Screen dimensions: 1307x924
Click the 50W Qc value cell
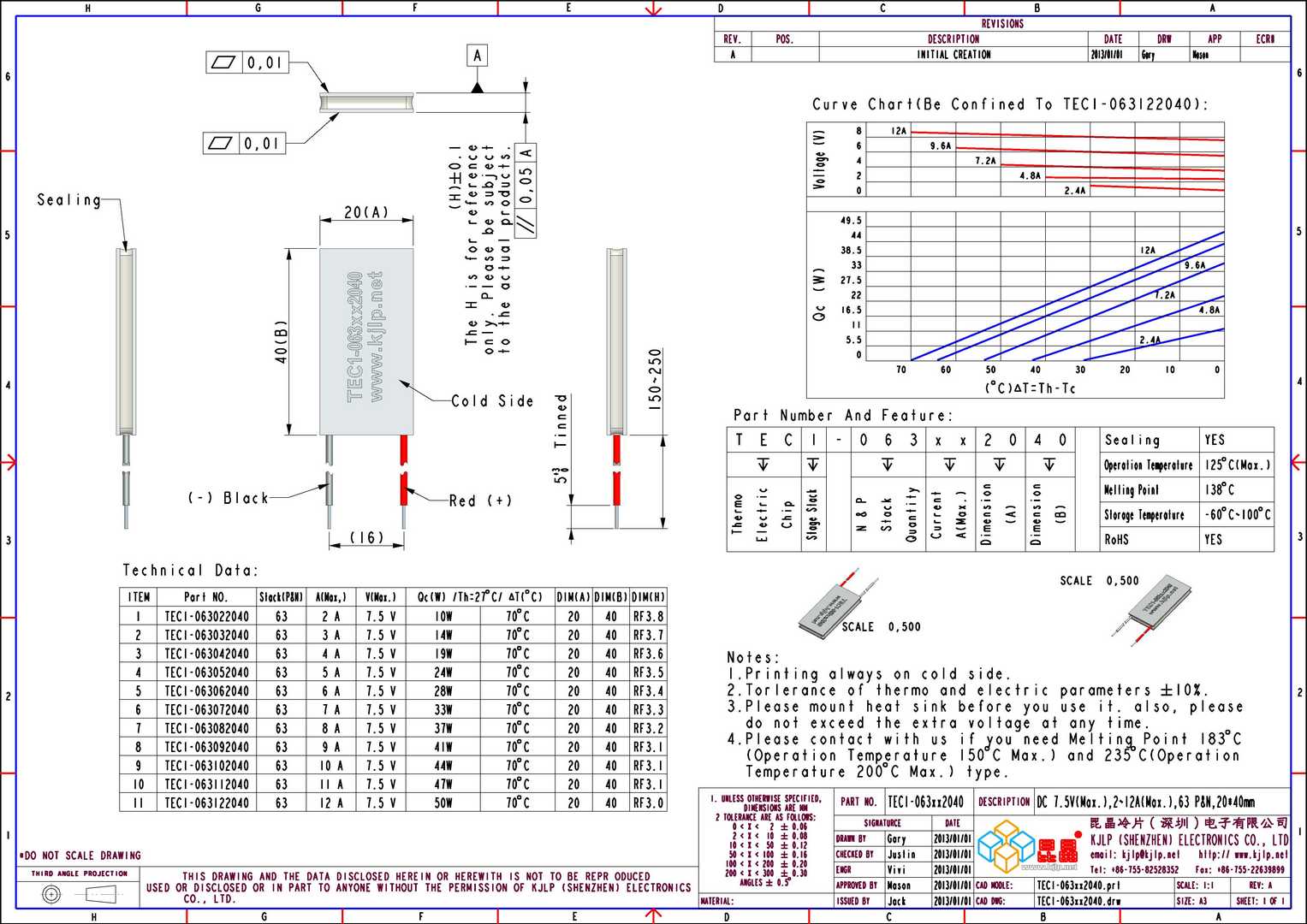click(443, 803)
